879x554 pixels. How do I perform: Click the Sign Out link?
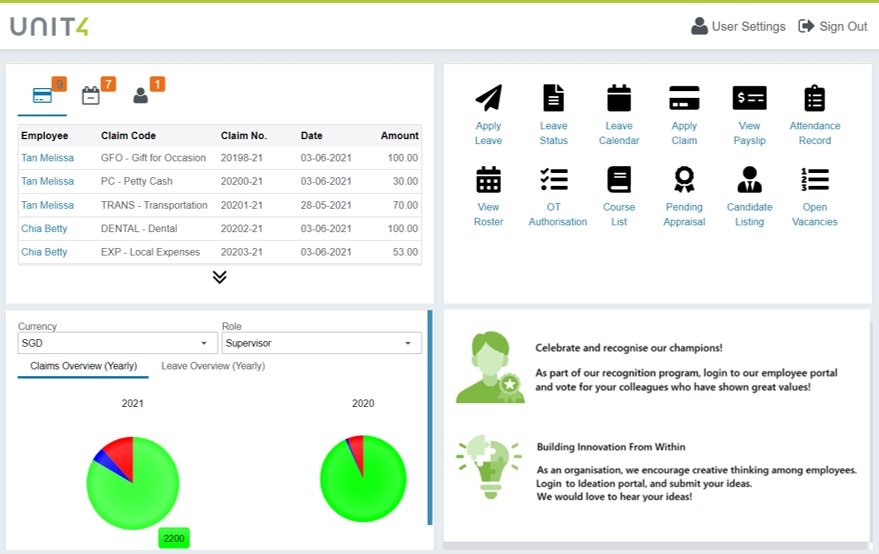tap(843, 26)
